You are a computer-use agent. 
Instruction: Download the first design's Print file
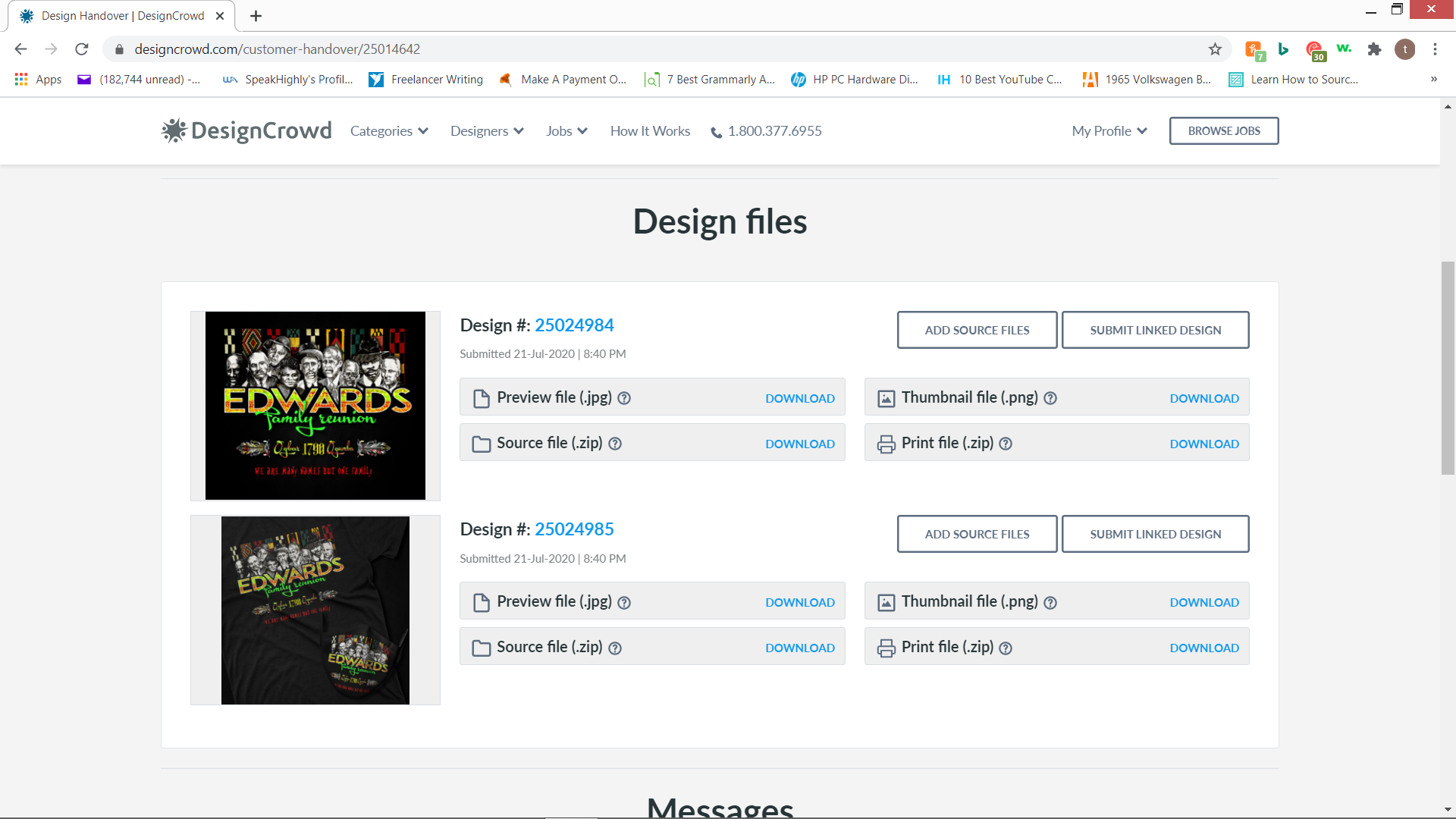click(x=1203, y=444)
